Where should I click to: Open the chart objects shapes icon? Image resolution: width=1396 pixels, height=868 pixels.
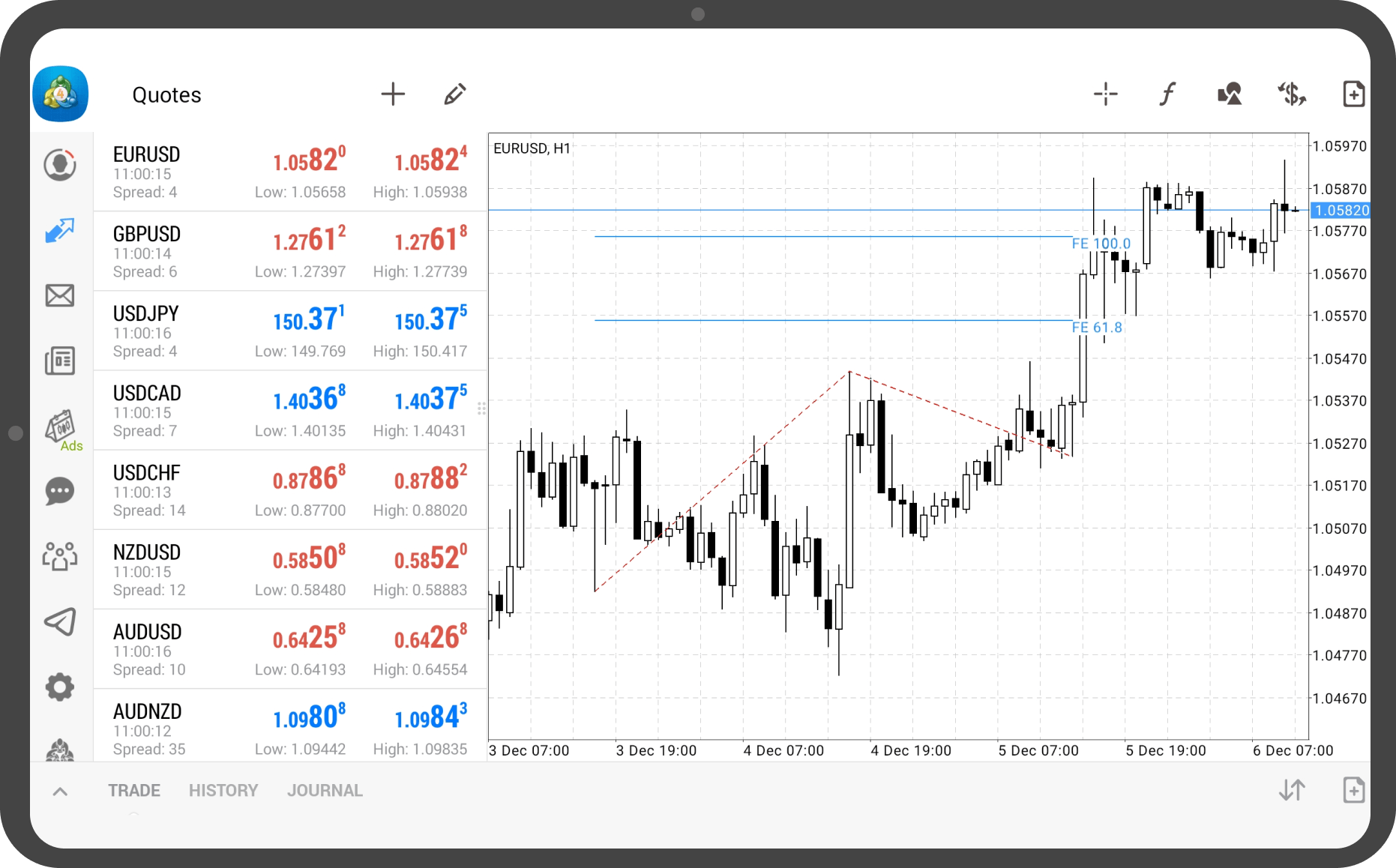[x=1230, y=94]
